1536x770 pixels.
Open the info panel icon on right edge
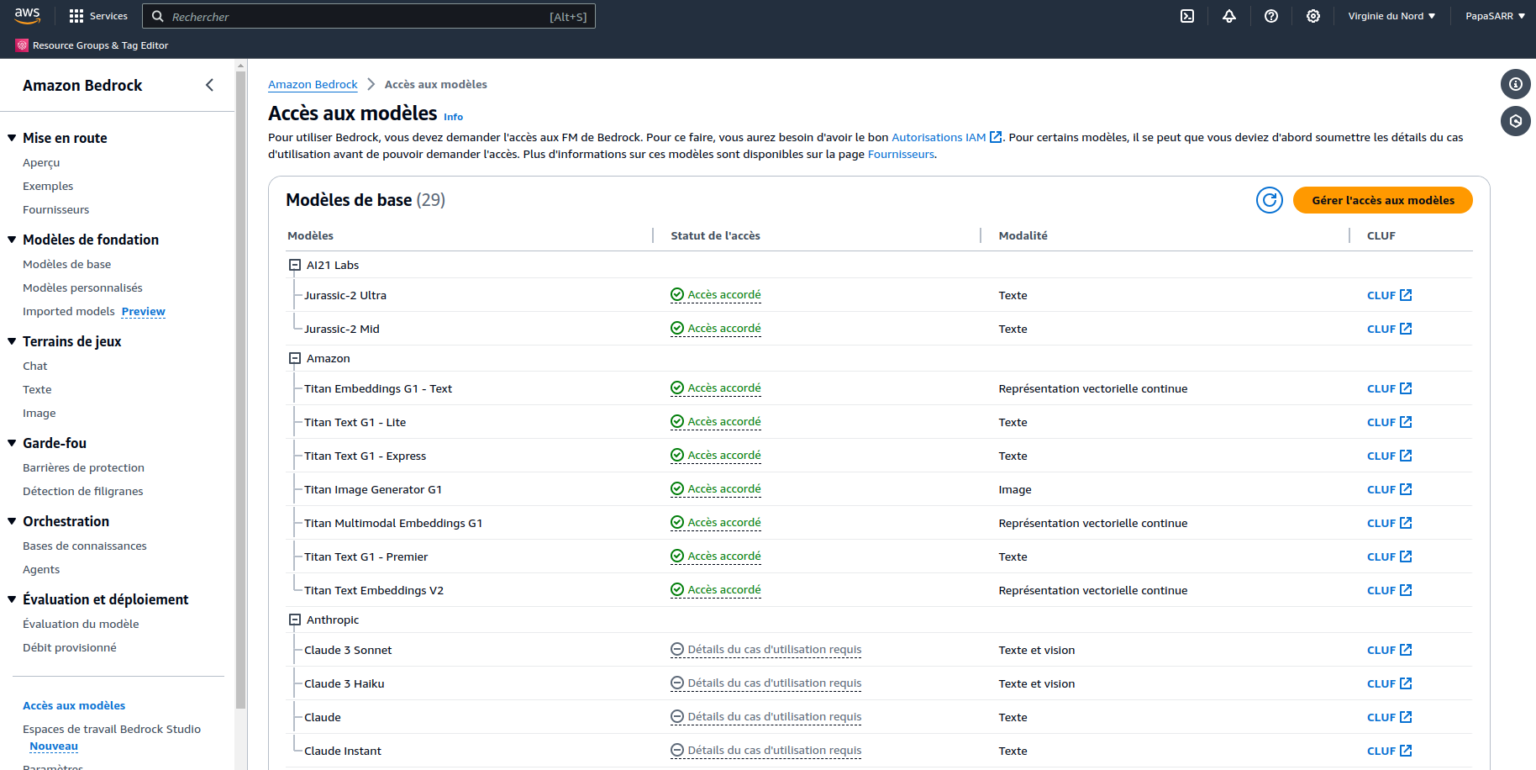click(1515, 84)
